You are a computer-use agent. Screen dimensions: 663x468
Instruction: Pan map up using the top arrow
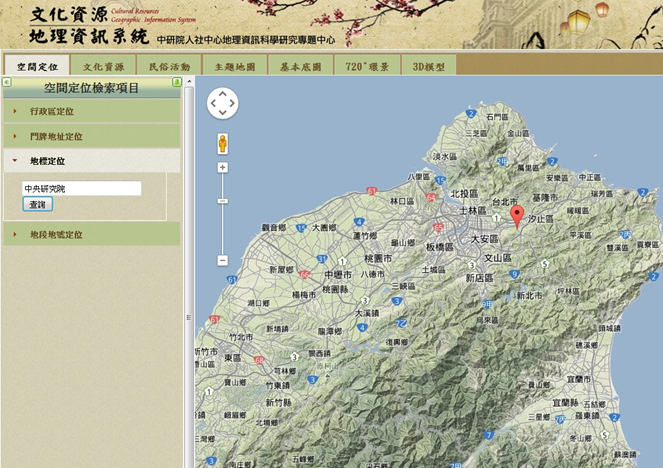pyautogui.click(x=222, y=92)
